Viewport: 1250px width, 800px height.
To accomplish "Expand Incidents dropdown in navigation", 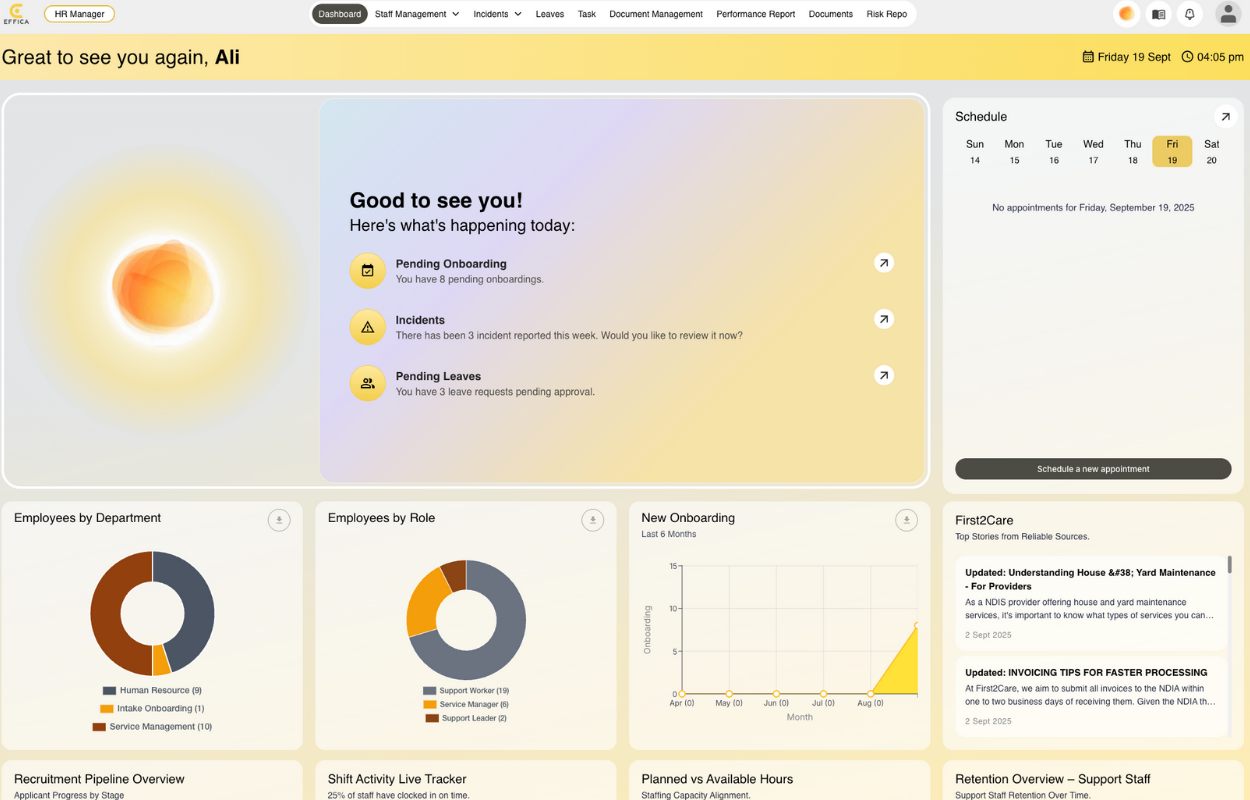I will point(497,14).
